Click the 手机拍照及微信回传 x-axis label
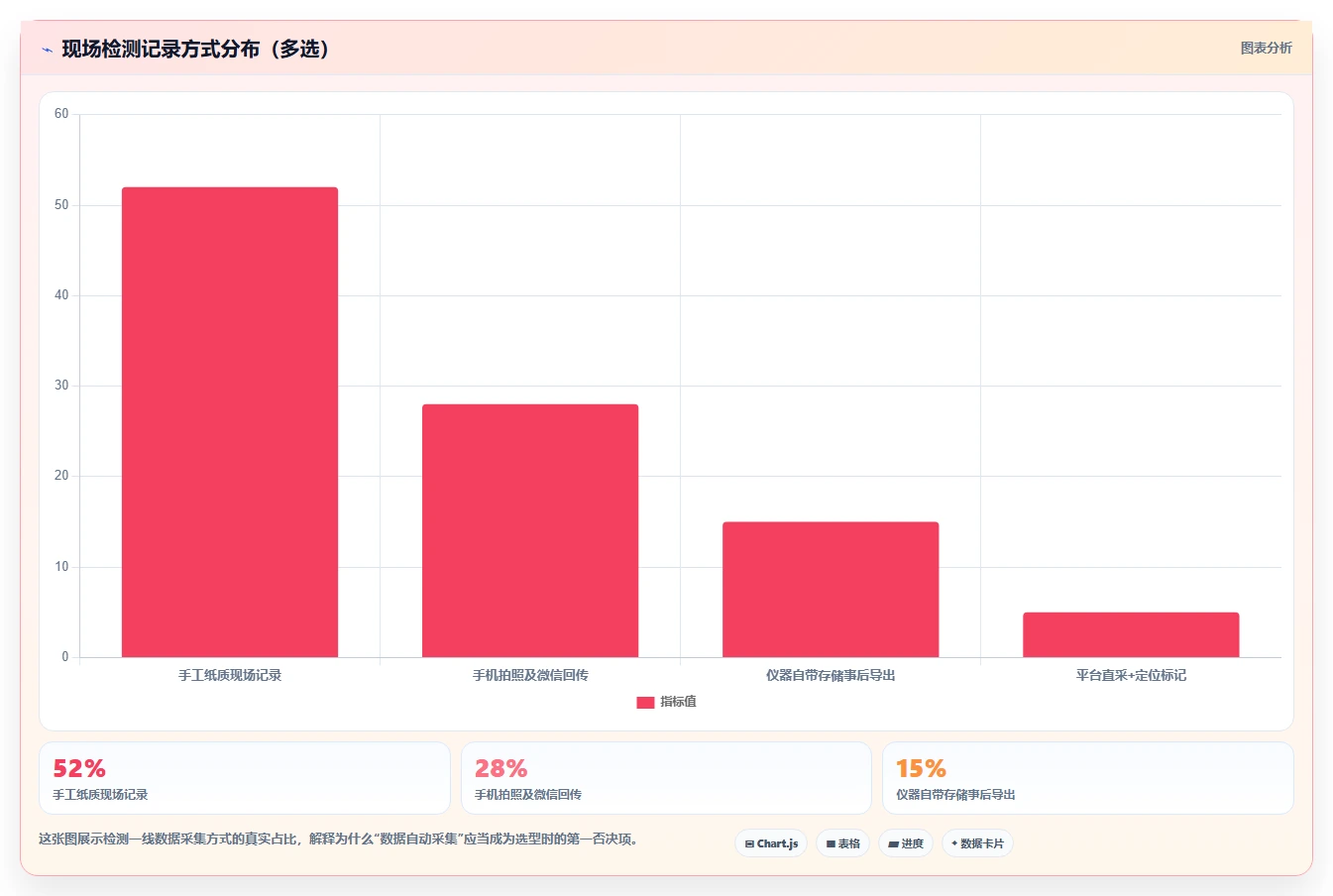Image resolution: width=1333 pixels, height=896 pixels. click(530, 675)
